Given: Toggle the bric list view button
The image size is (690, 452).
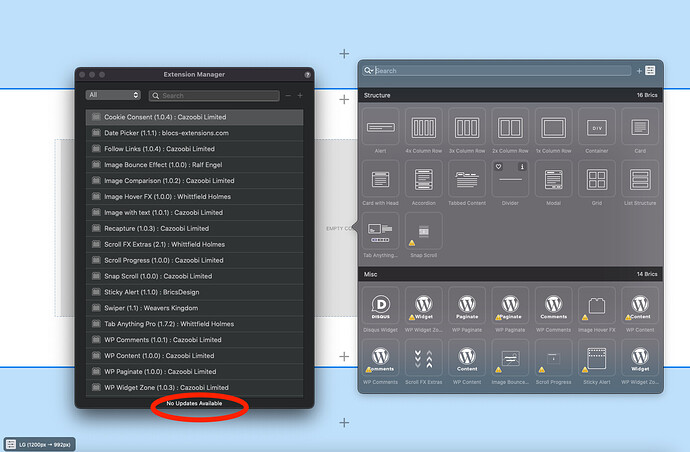Looking at the screenshot, I should 650,71.
